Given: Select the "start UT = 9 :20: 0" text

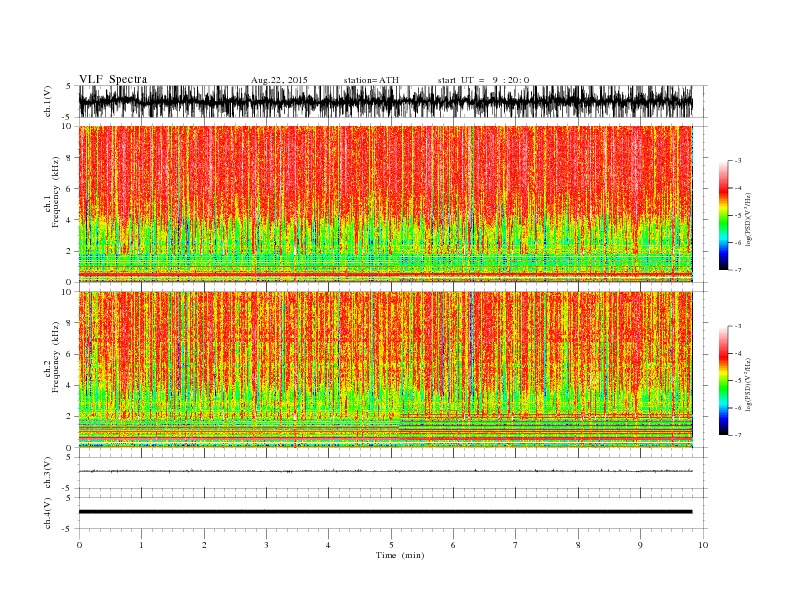Looking at the screenshot, I should pyautogui.click(x=483, y=80).
